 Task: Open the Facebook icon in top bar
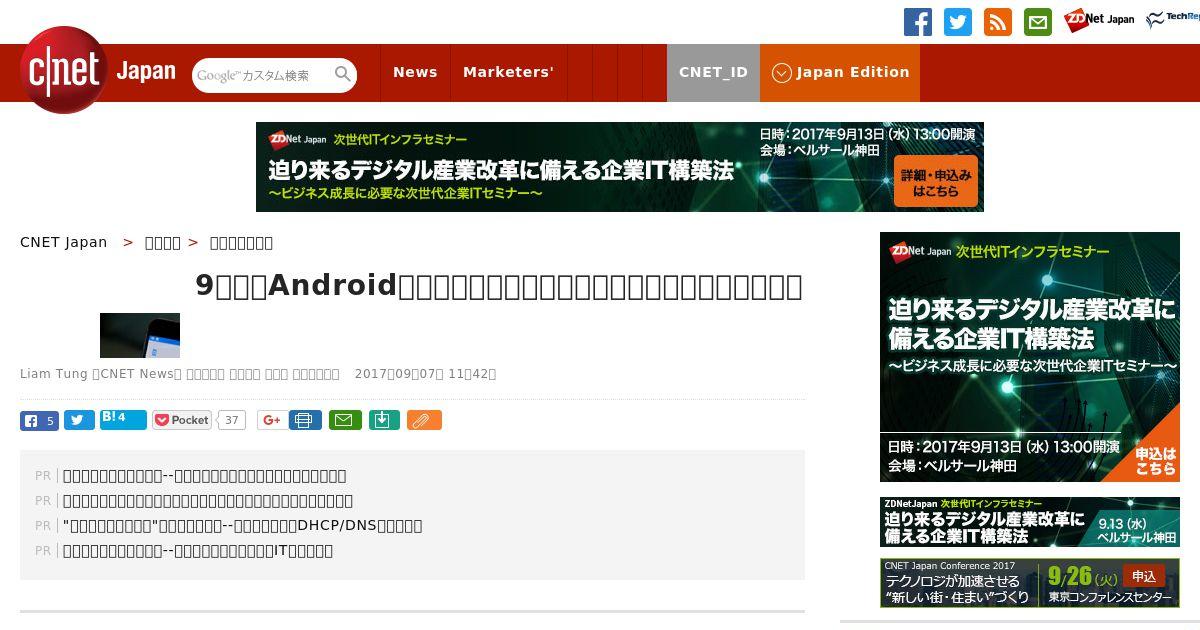(918, 22)
